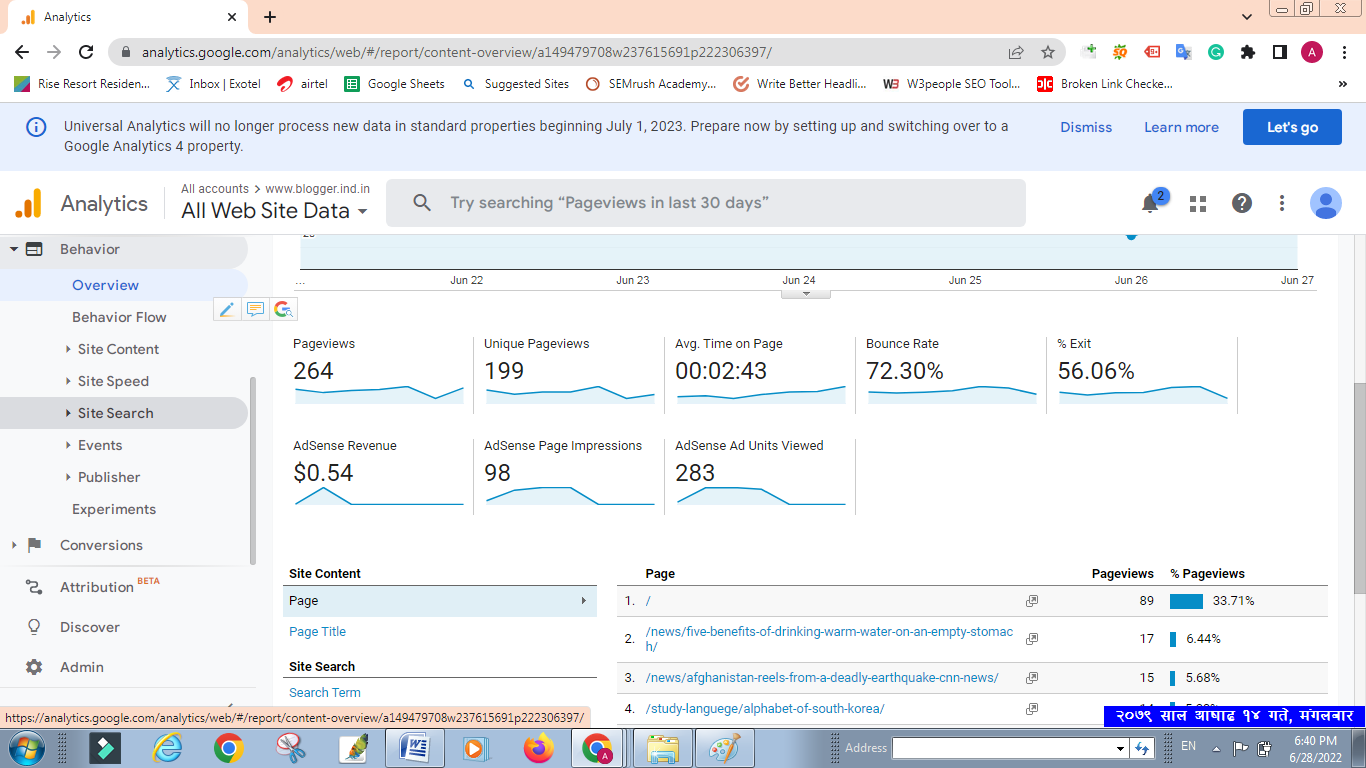Open the All Web Site Data dropdown
This screenshot has width=1366, height=768.
274,211
